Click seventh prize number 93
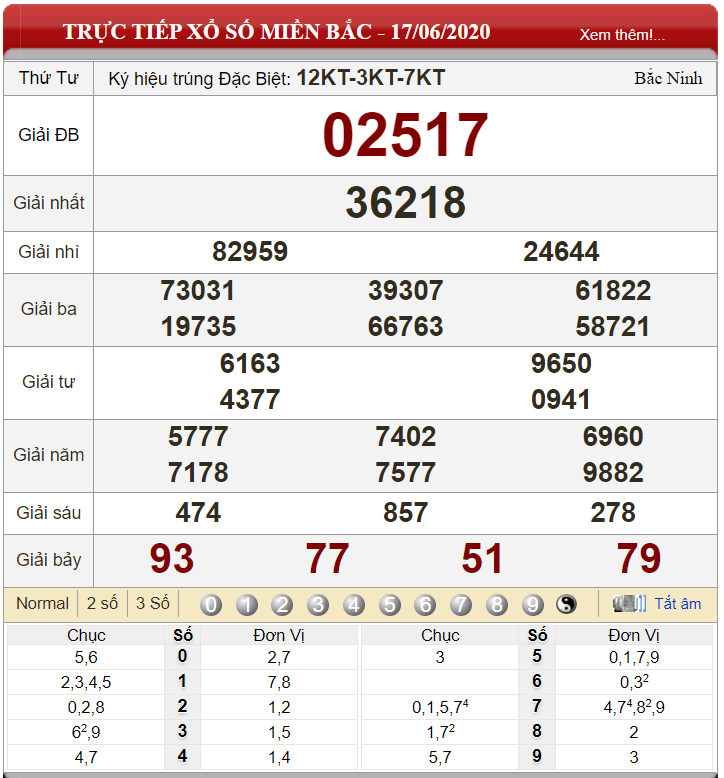 pyautogui.click(x=172, y=559)
